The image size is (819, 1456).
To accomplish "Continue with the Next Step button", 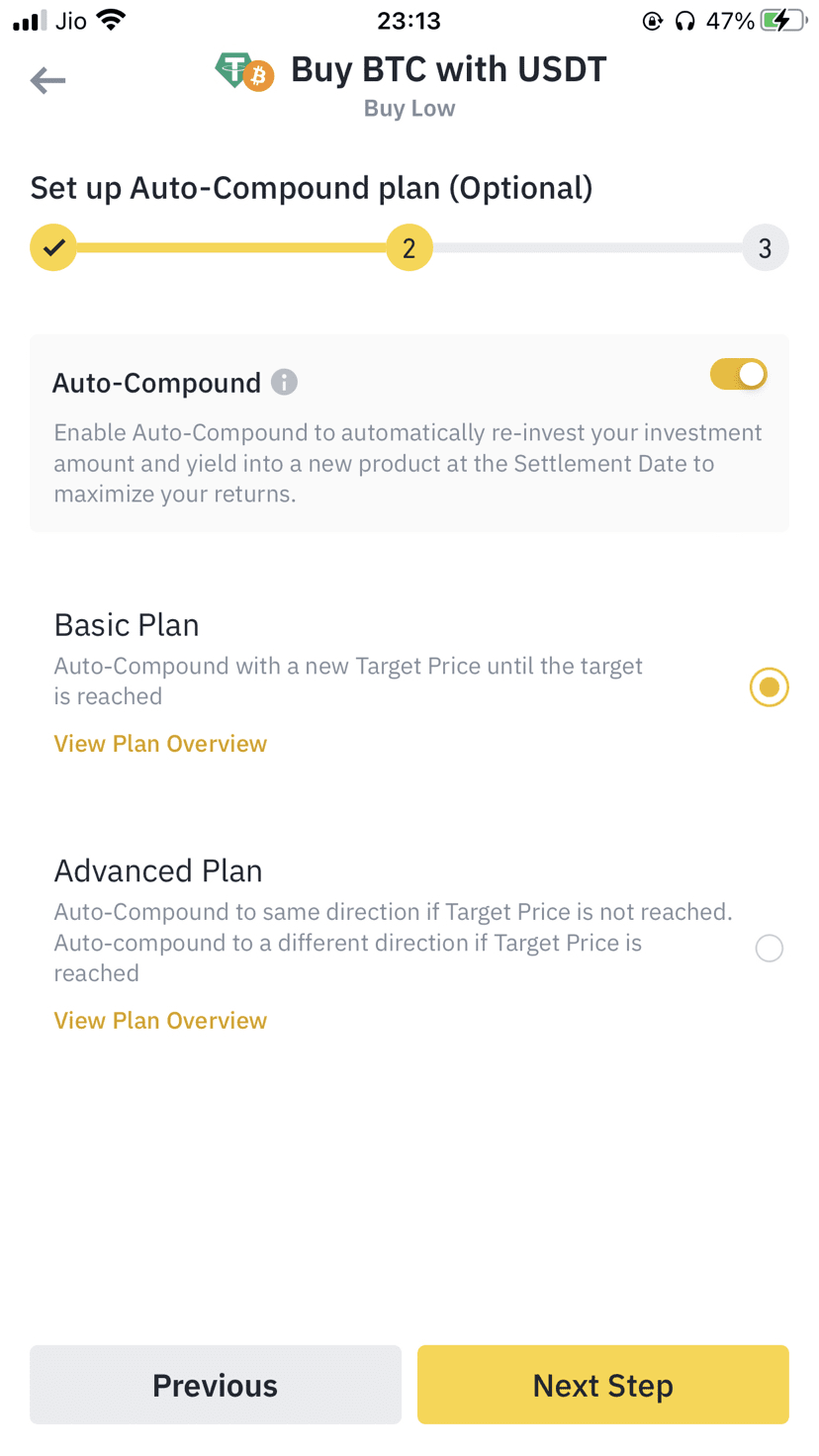I will point(602,1385).
